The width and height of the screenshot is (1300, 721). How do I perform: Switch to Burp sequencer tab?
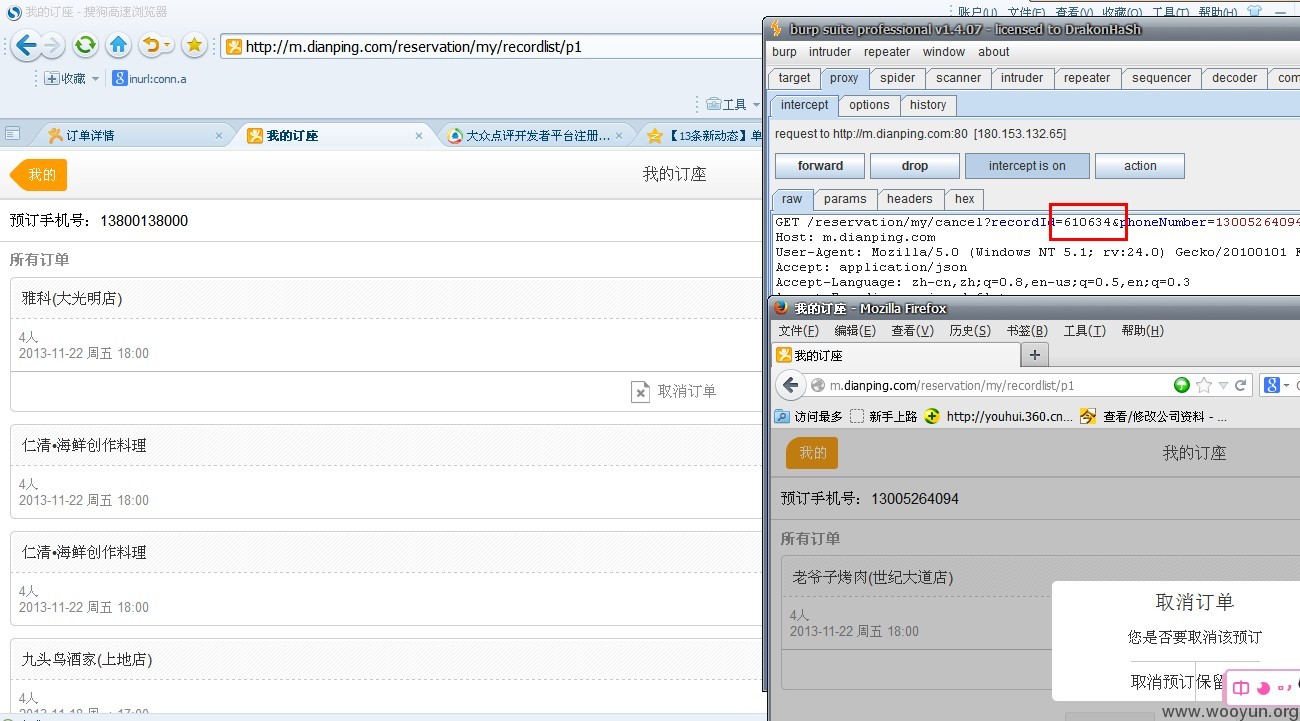pyautogui.click(x=1161, y=78)
